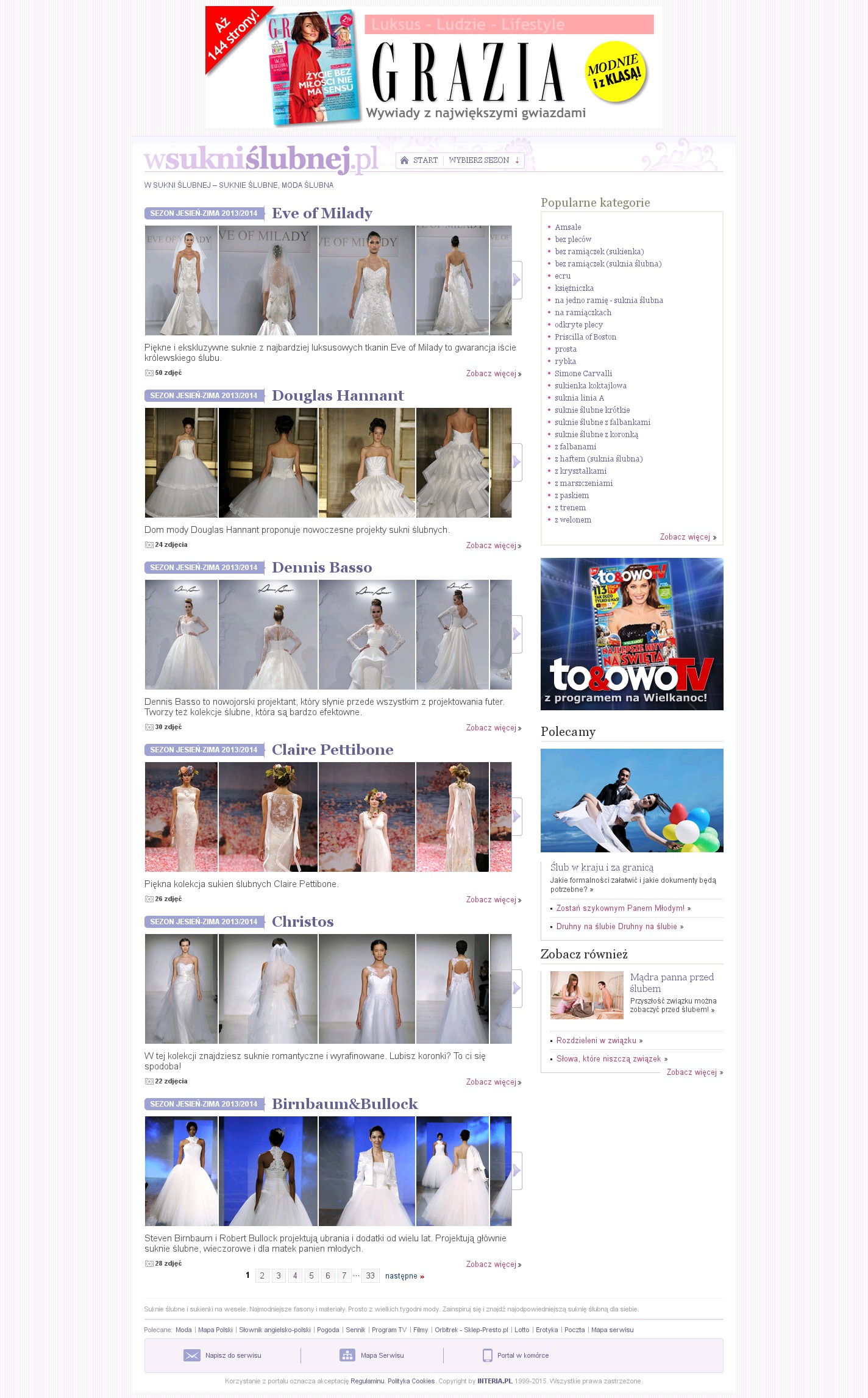The width and height of the screenshot is (868, 1398).
Task: Open the Ślub w kraju i za granicą article
Action: coord(602,867)
